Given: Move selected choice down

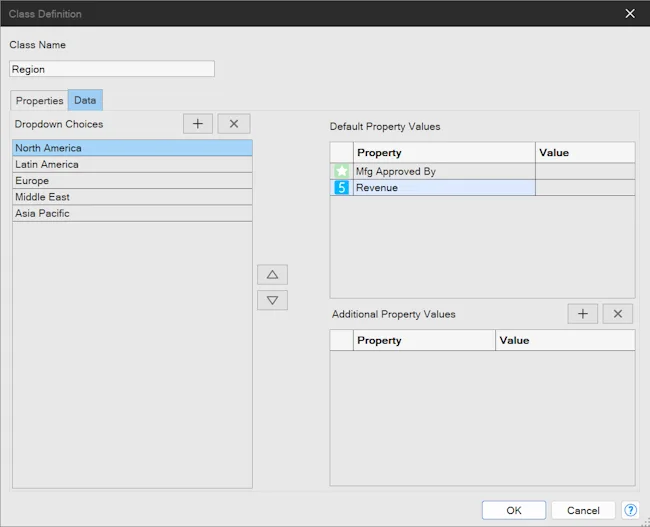Looking at the screenshot, I should pos(272,300).
